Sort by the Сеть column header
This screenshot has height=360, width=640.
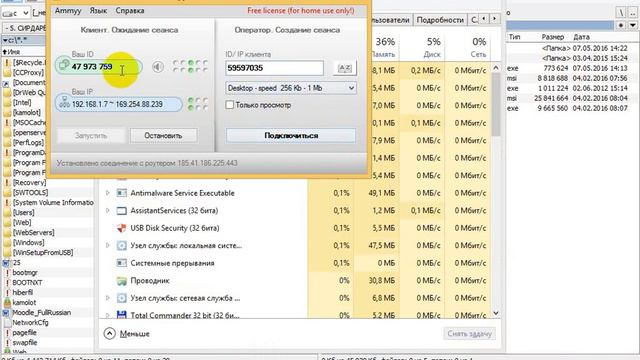(478, 54)
